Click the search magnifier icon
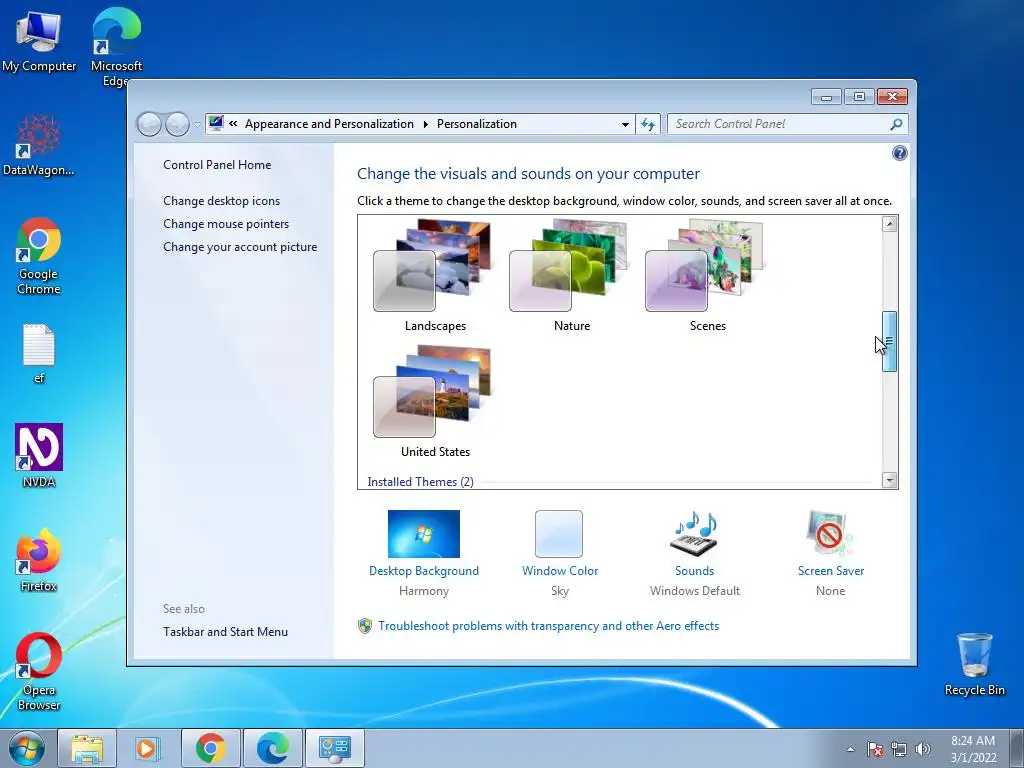 point(896,124)
